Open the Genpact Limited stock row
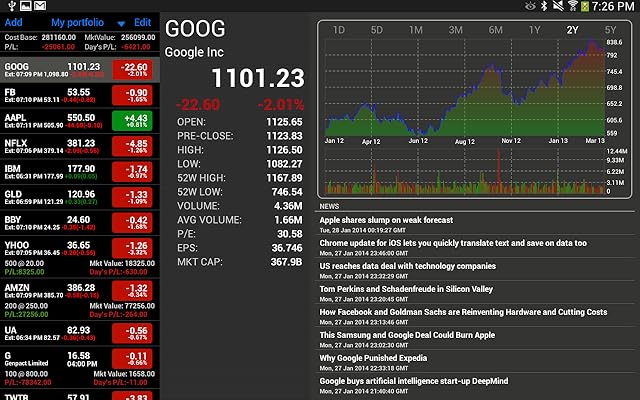This screenshot has height=400, width=640. [80, 367]
